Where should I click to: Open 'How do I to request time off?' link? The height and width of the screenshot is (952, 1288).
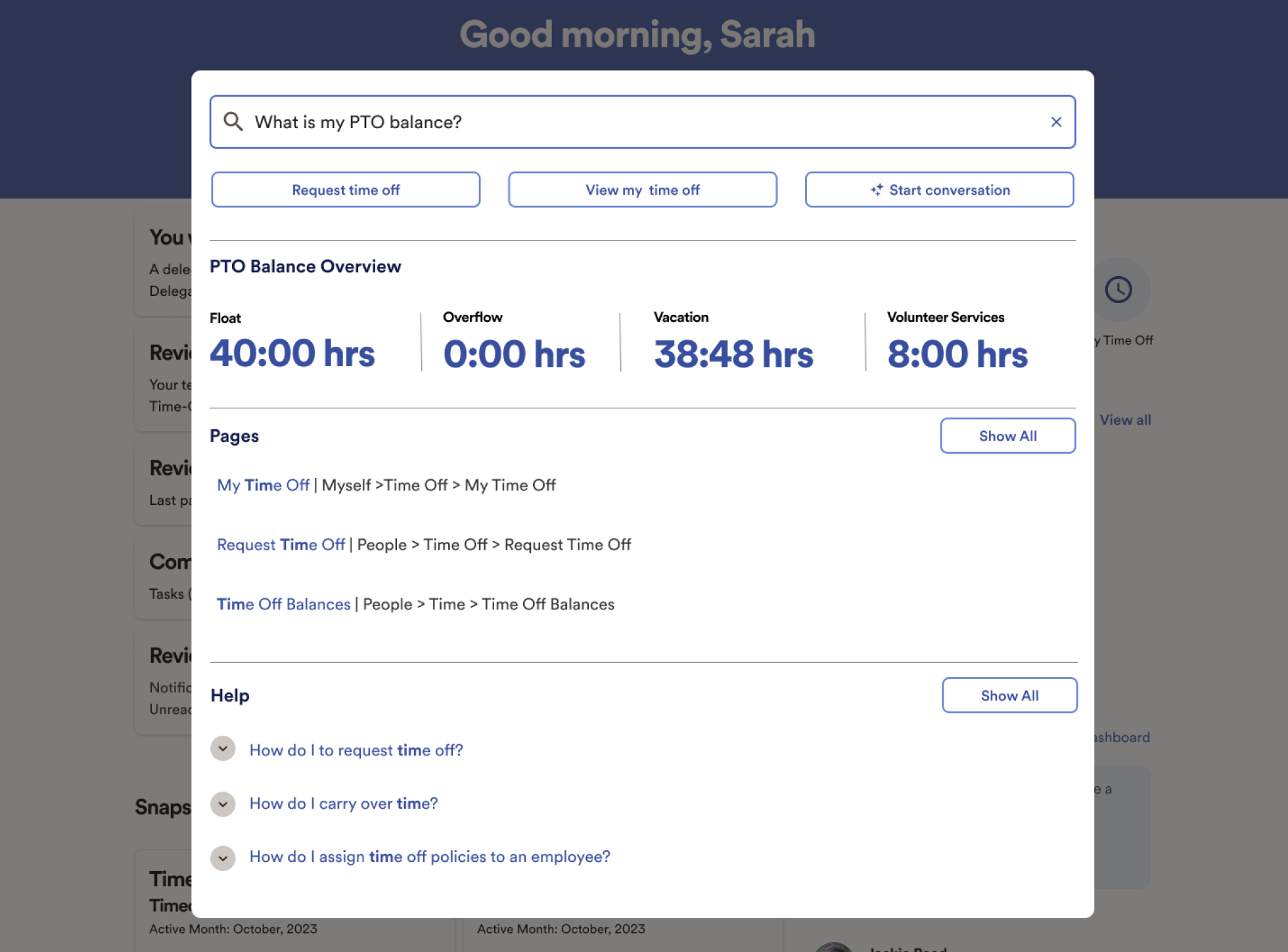(x=356, y=750)
